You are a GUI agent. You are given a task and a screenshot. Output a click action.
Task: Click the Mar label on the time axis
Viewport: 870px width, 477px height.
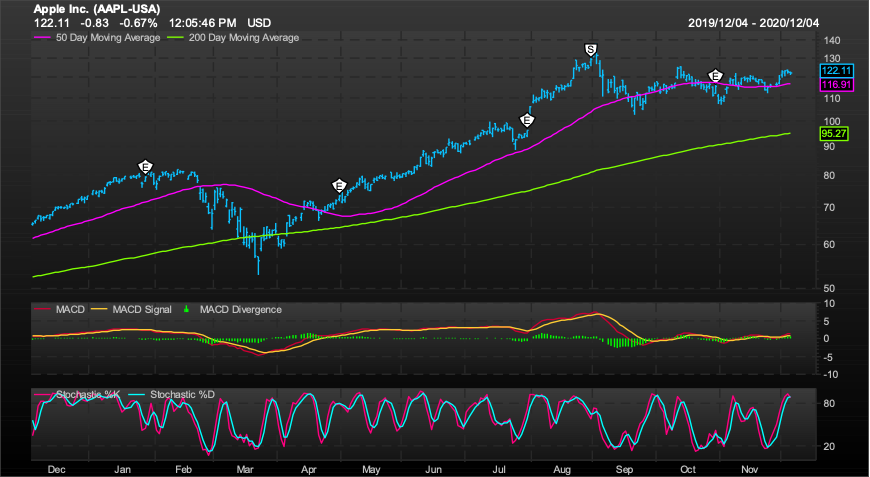tap(245, 470)
